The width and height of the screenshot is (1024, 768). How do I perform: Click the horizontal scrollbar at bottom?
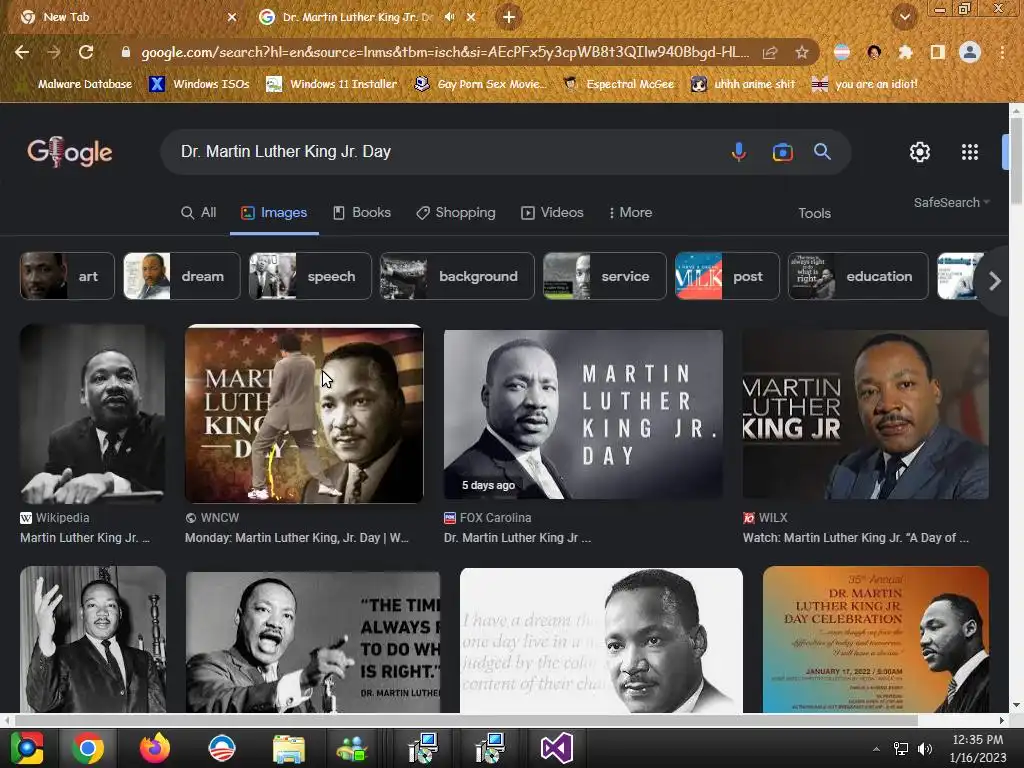point(466,720)
